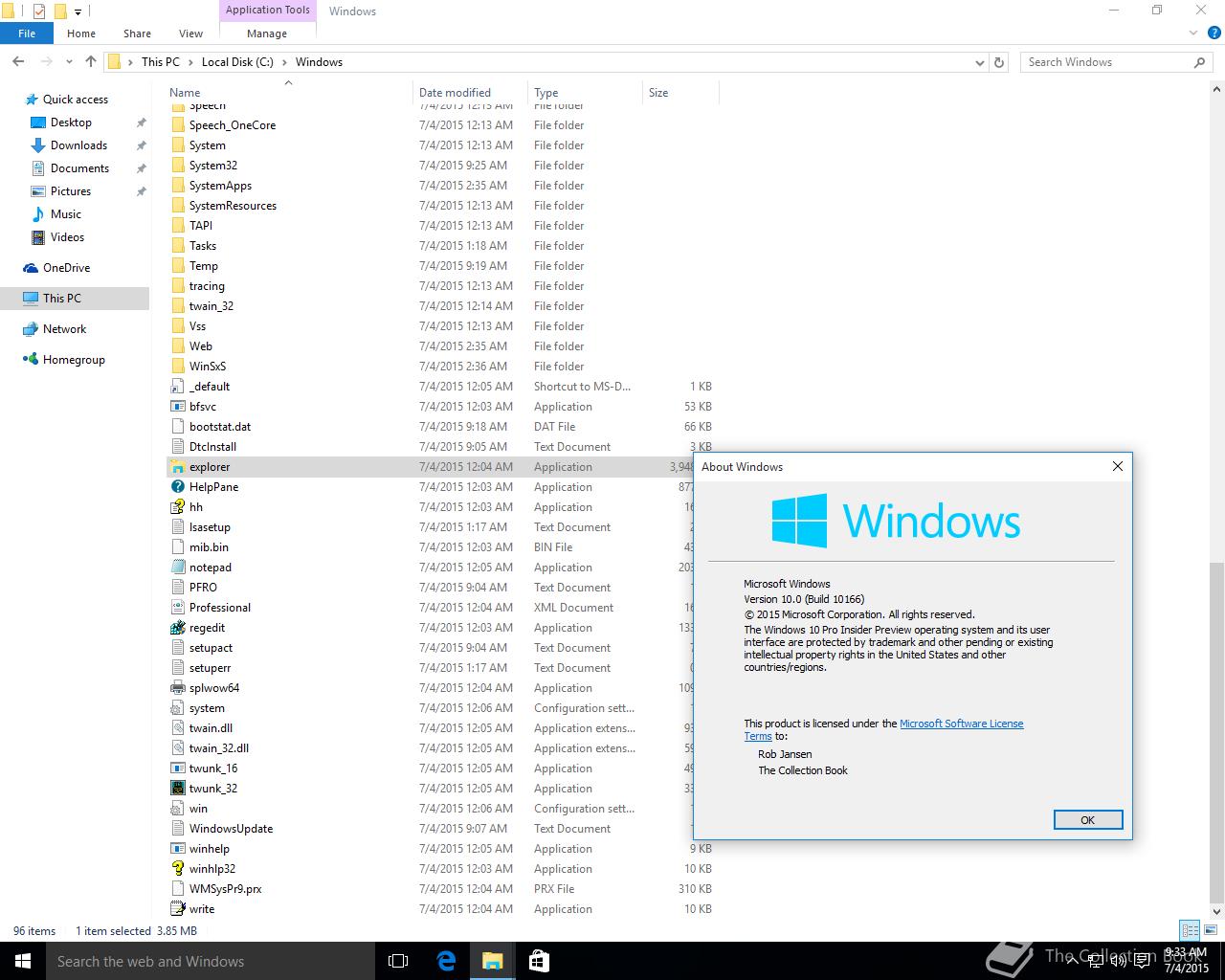
Task: Open the View ribbon tab
Action: pos(191,33)
